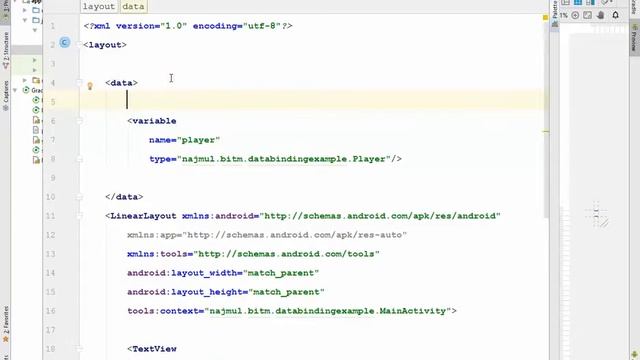This screenshot has height=360, width=640.
Task: Place cursor on empty highlighted line 5
Action: [x=312, y=100]
